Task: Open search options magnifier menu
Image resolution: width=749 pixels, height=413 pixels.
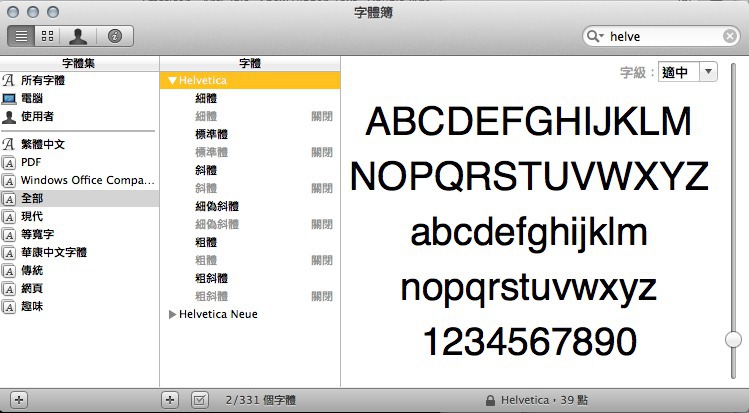Action: [x=595, y=36]
